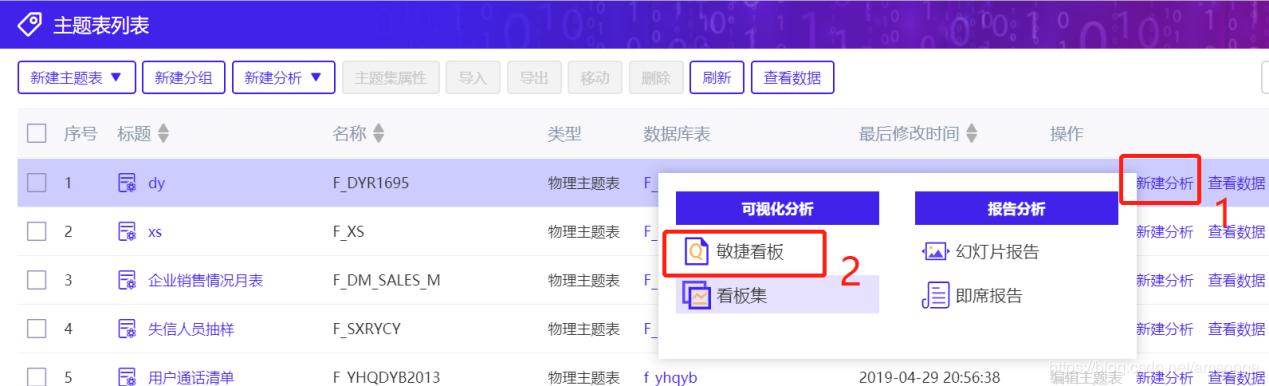
Task: Open the 新建主题表 dropdown
Action: 77,78
